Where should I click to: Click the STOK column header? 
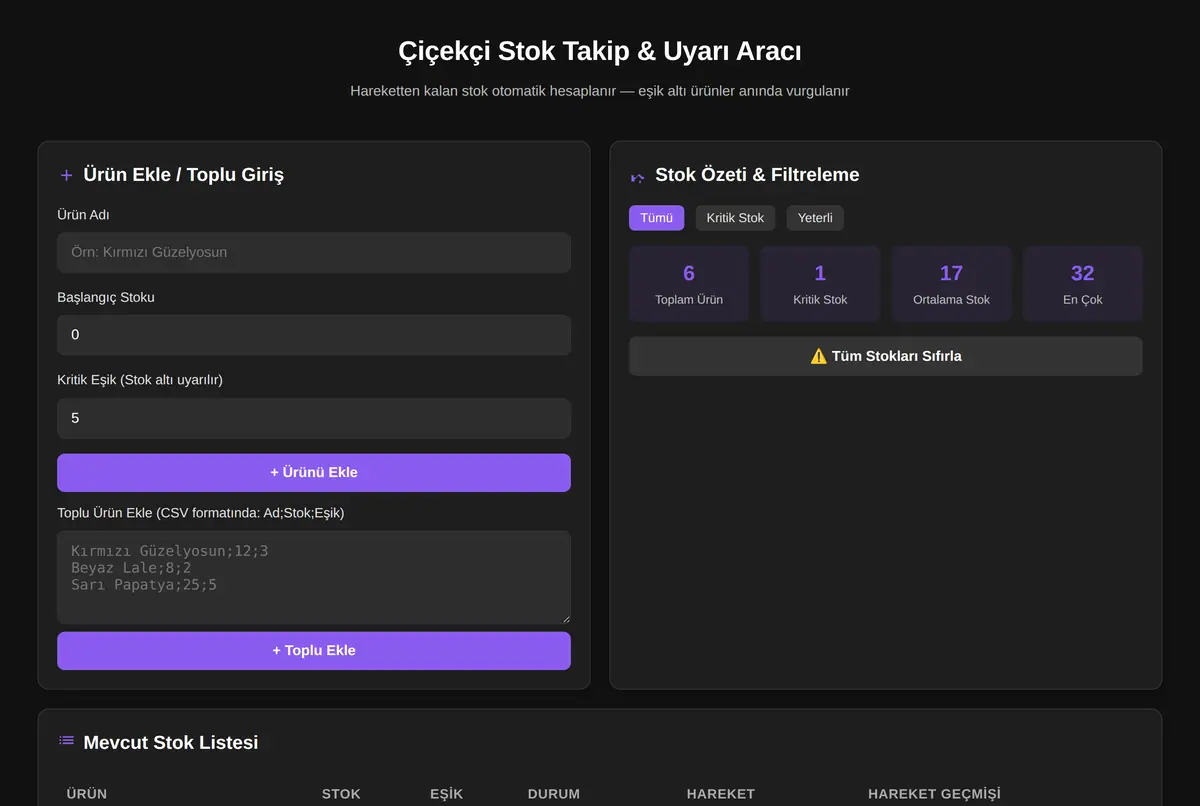click(x=341, y=794)
